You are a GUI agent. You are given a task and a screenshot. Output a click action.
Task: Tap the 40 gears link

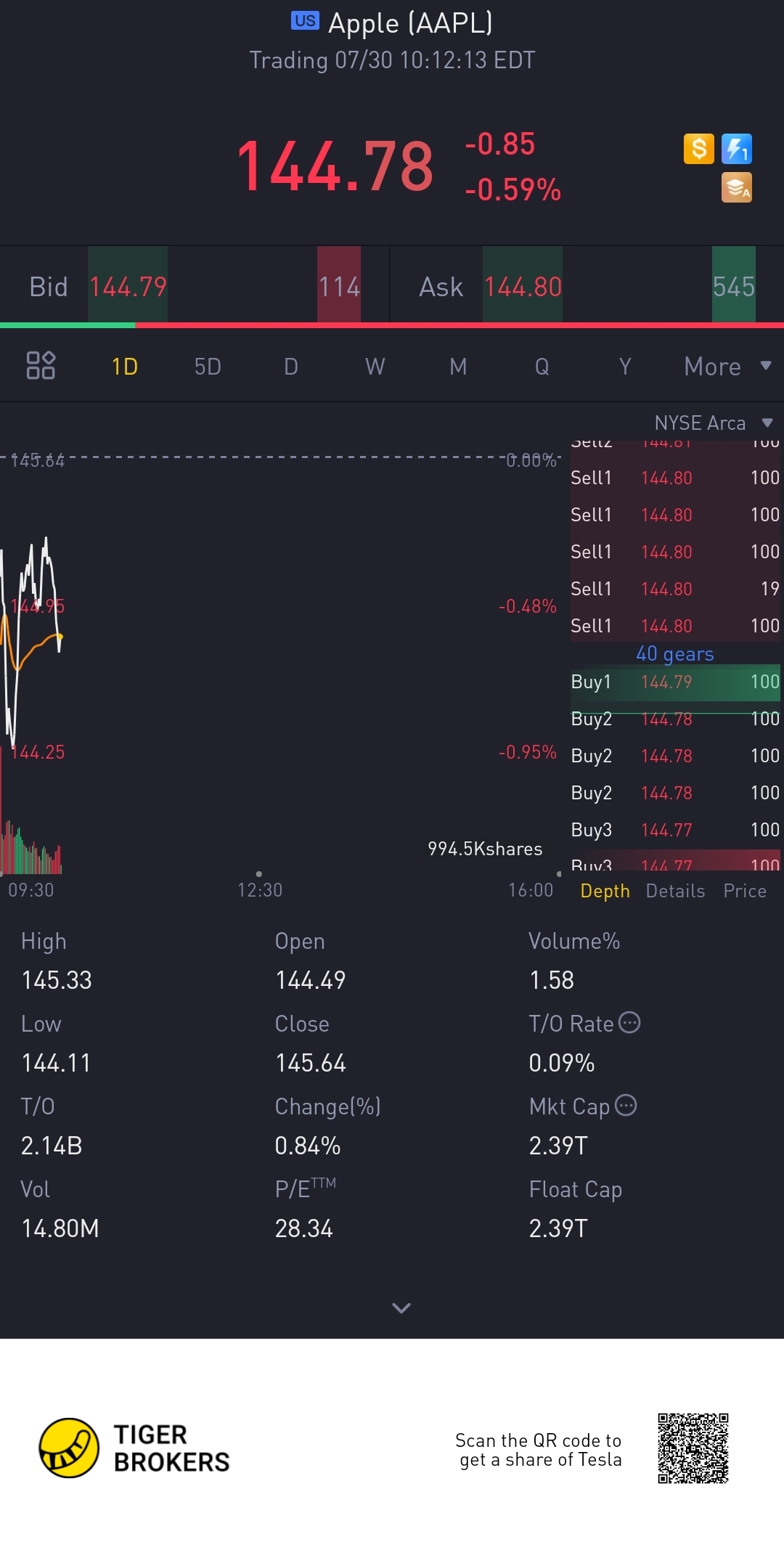click(675, 653)
